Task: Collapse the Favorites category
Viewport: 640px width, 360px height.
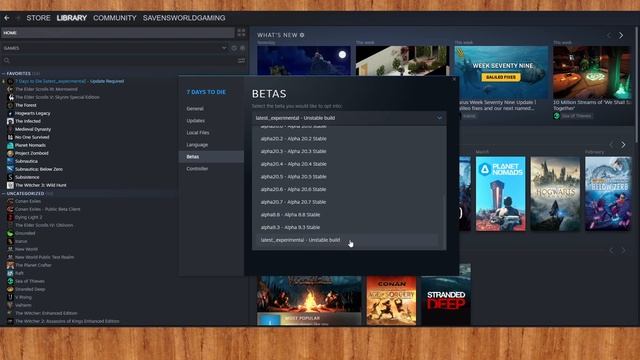Action: (4, 73)
